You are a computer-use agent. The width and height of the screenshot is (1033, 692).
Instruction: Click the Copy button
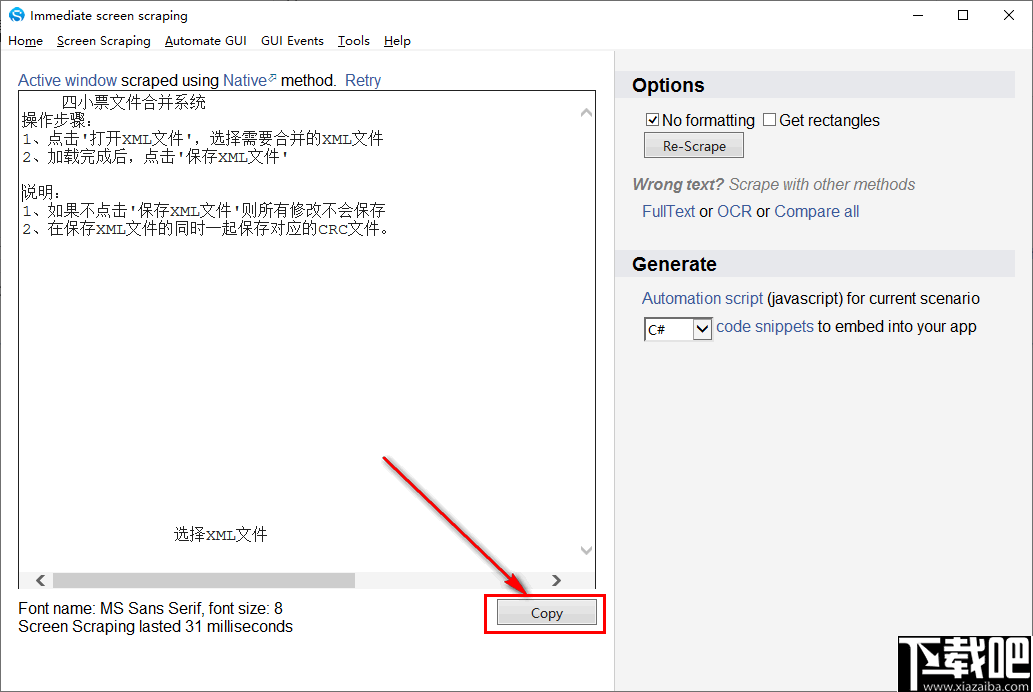(x=545, y=613)
